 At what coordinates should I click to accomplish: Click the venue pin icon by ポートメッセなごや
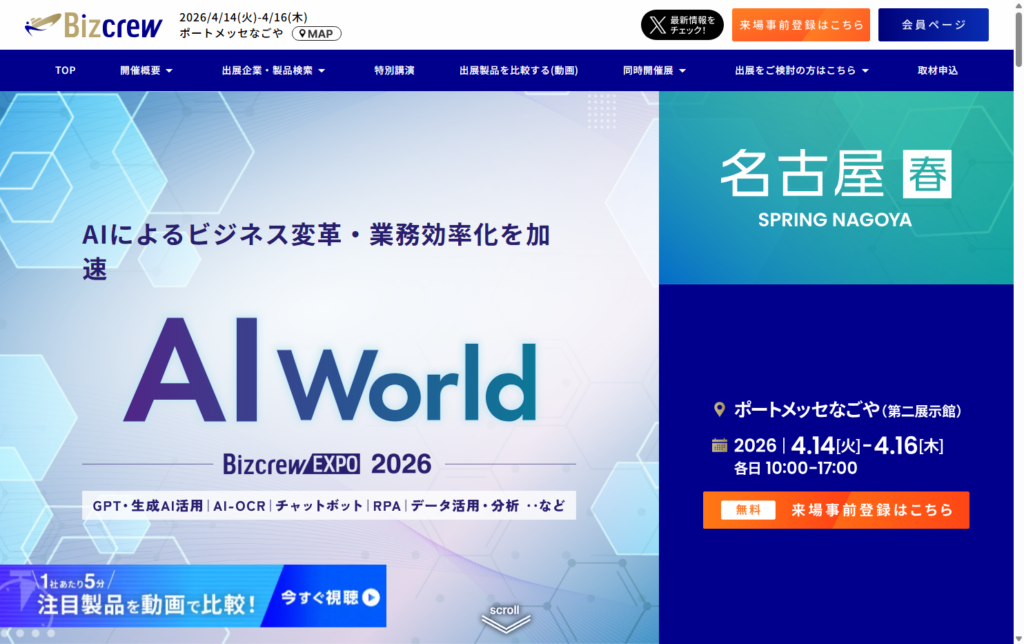click(x=718, y=410)
